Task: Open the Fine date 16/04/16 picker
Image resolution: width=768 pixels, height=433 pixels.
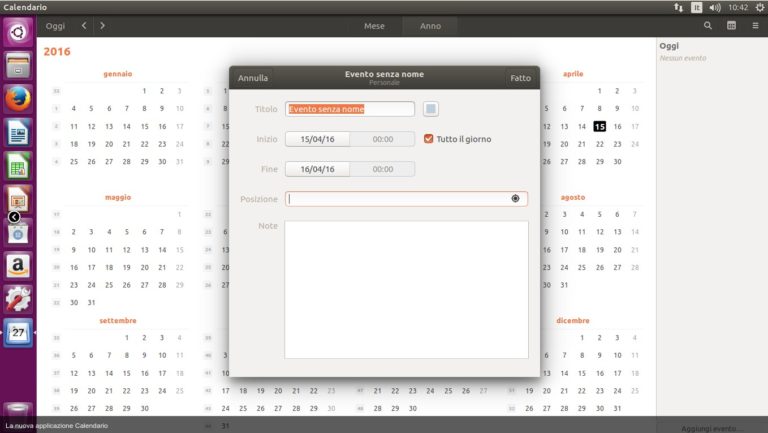Action: [317, 169]
